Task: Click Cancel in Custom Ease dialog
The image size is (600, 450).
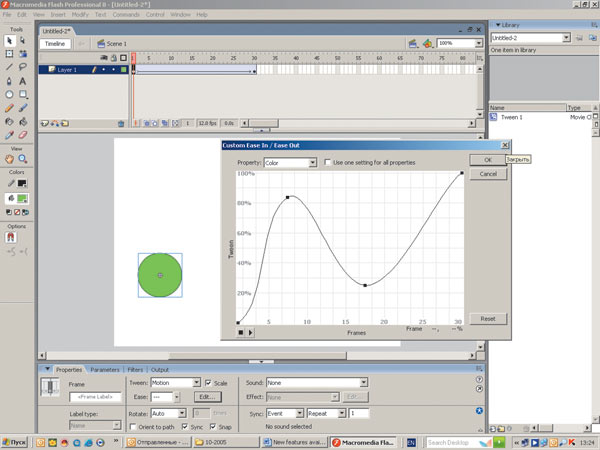Action: pyautogui.click(x=488, y=174)
